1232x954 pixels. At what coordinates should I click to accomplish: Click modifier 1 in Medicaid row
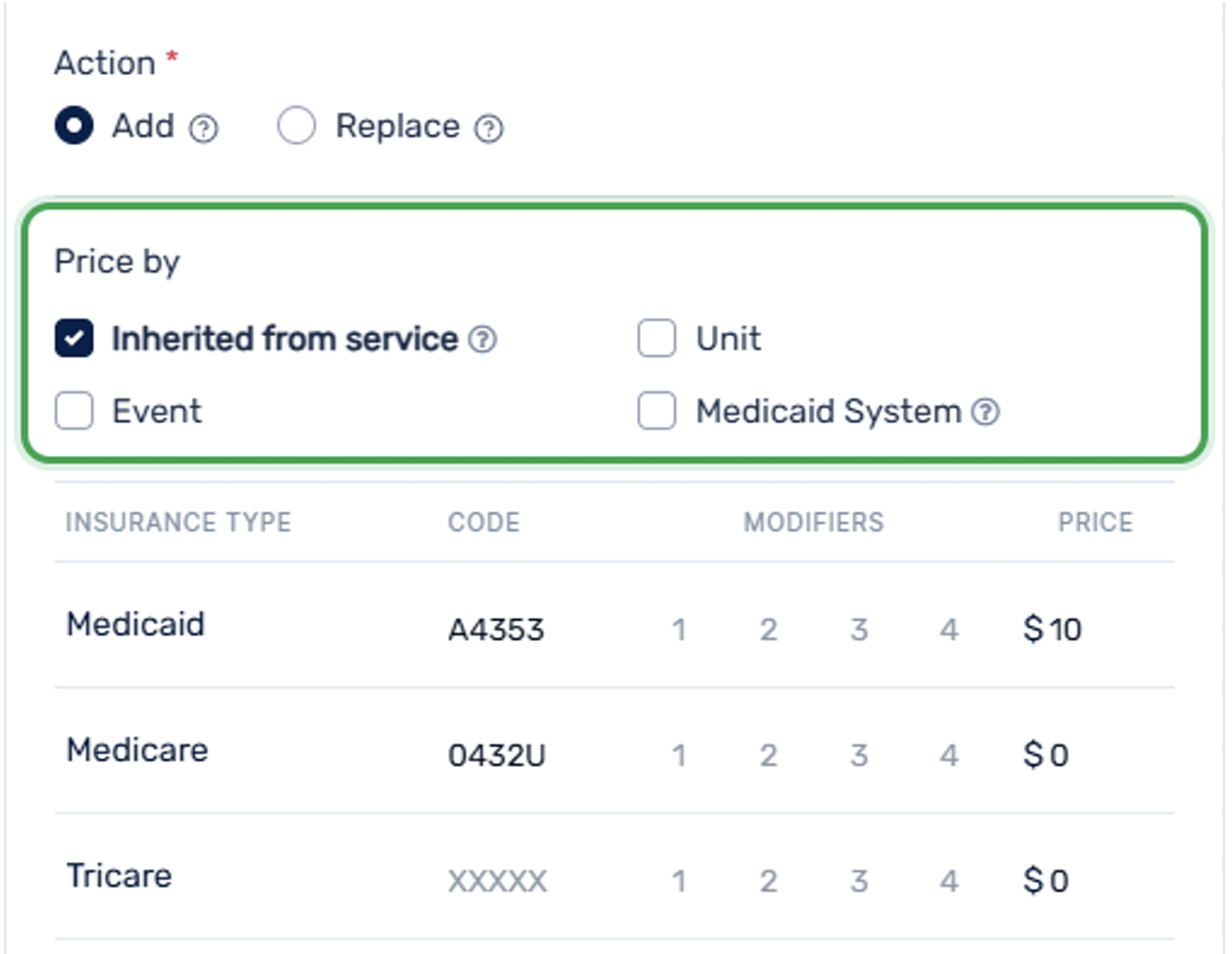click(x=678, y=630)
